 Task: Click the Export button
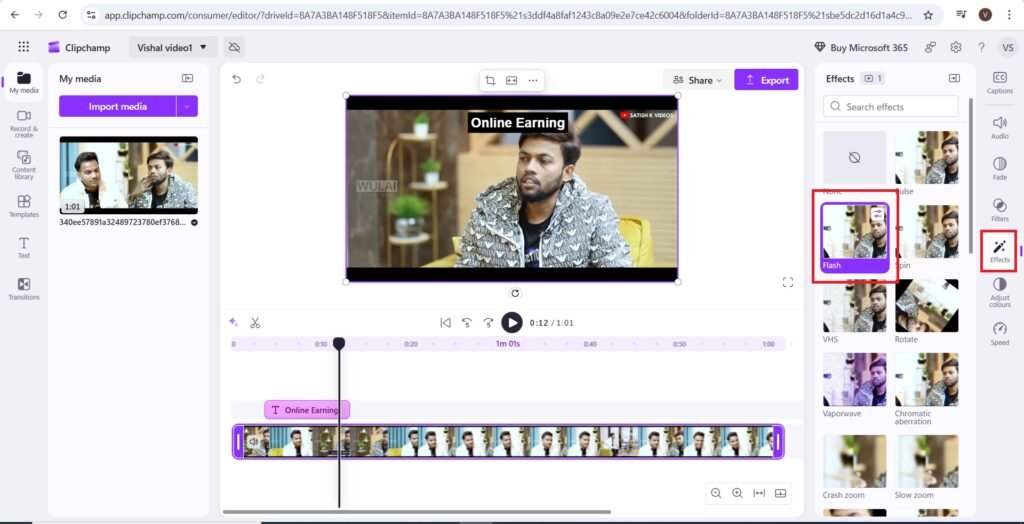(x=766, y=80)
